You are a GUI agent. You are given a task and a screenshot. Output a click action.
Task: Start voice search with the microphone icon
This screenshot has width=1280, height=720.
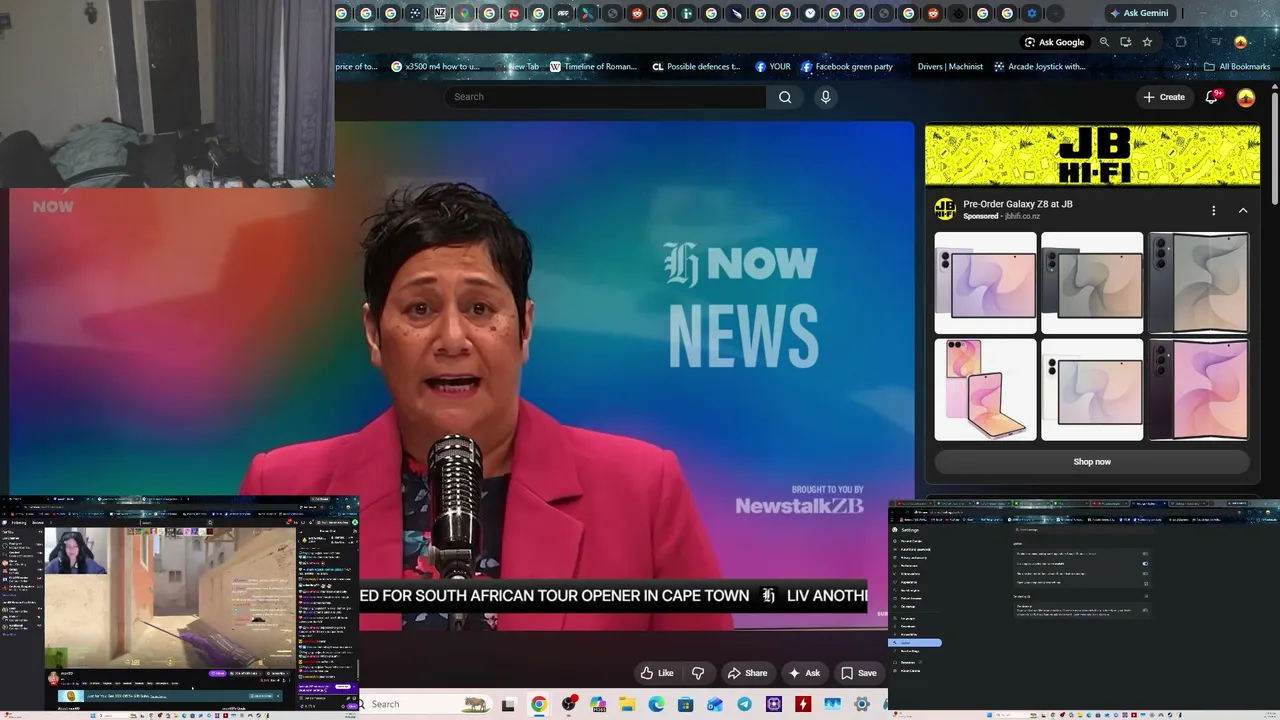pos(825,97)
